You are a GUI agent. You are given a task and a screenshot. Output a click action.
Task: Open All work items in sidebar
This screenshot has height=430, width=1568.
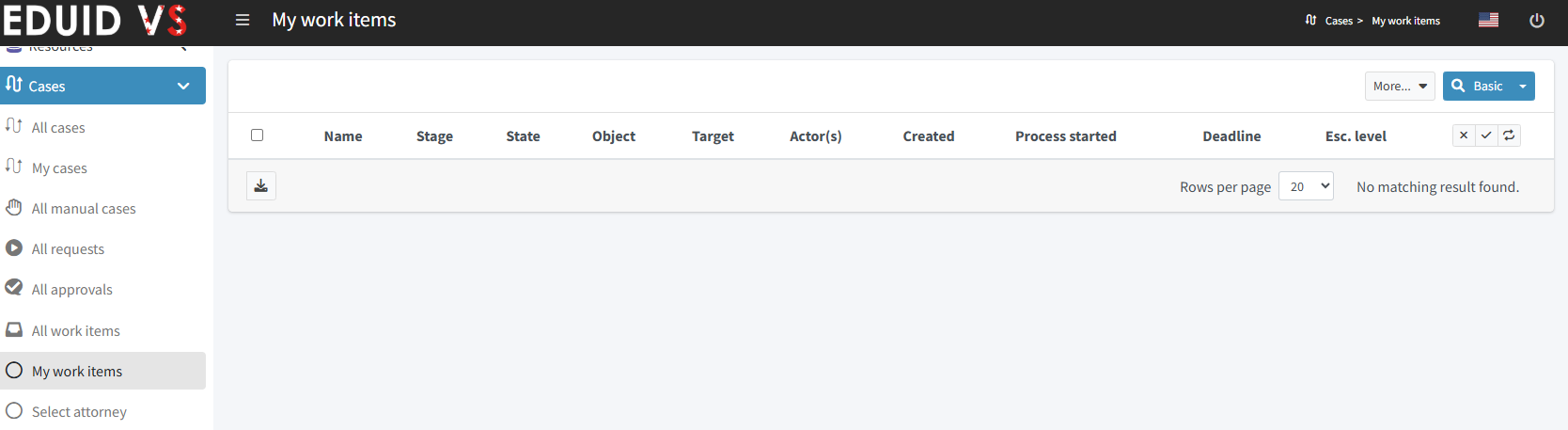75,331
